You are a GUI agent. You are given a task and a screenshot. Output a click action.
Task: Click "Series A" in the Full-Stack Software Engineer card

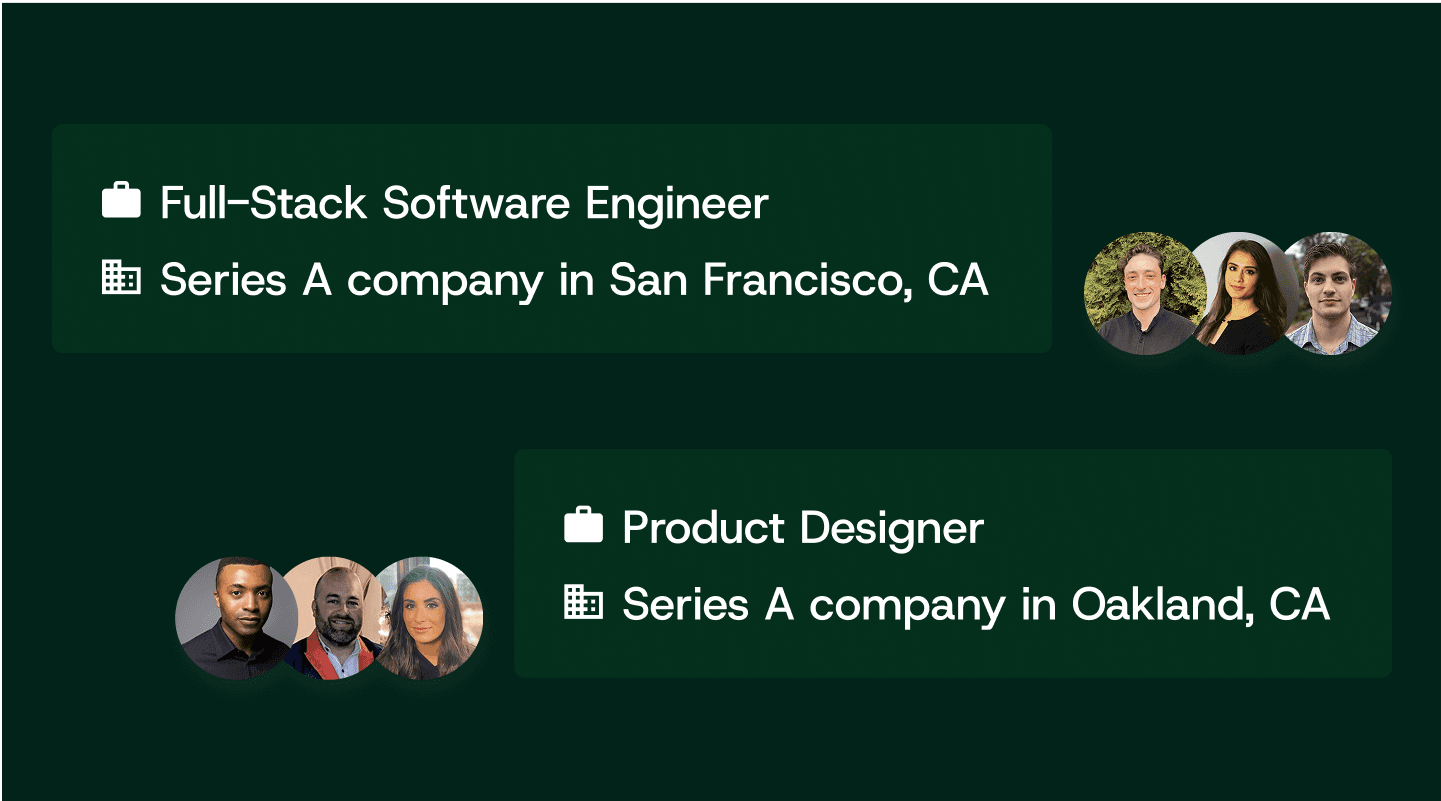[245, 280]
